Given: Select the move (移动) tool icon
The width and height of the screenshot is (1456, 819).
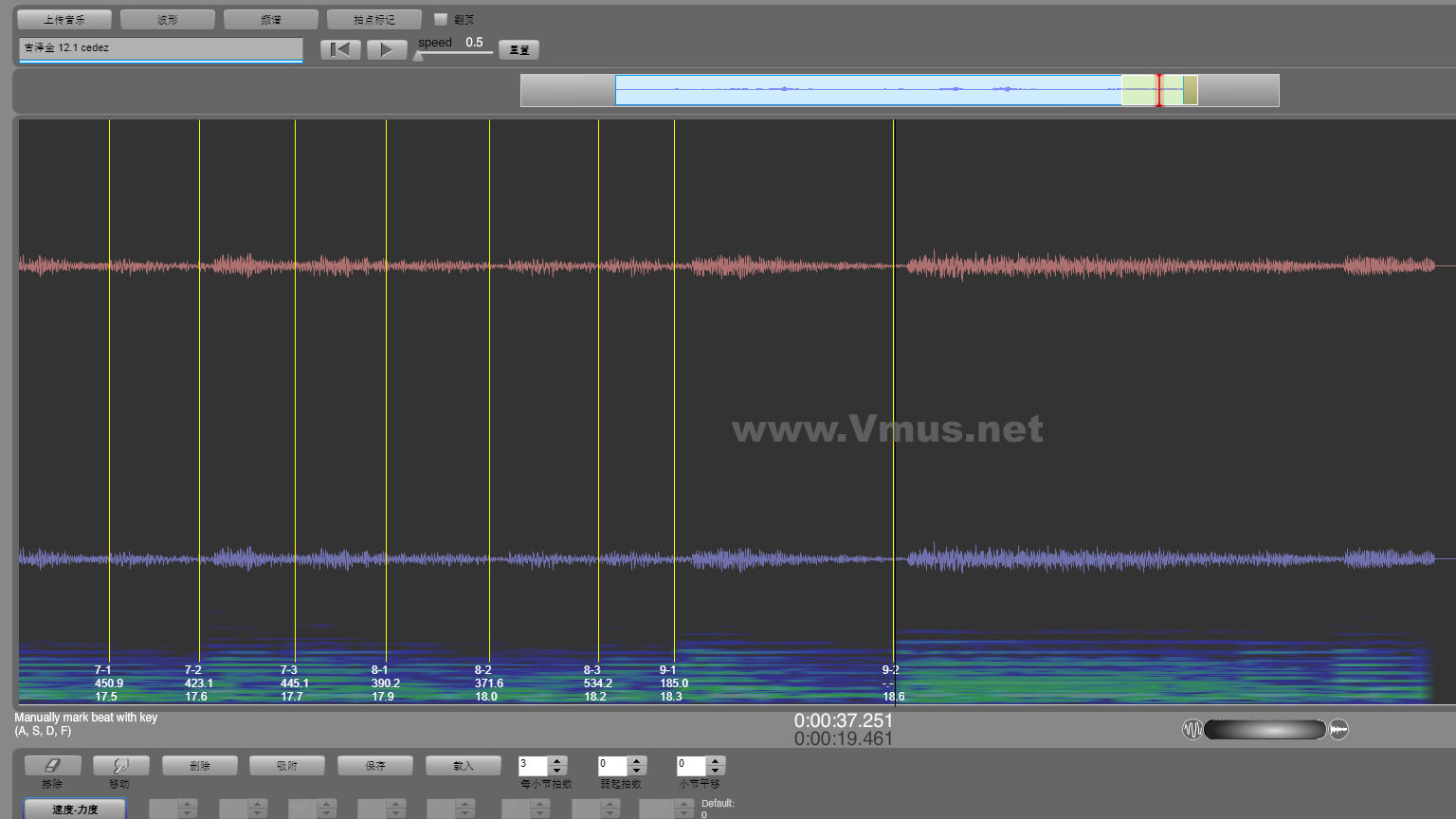Looking at the screenshot, I should 119,765.
